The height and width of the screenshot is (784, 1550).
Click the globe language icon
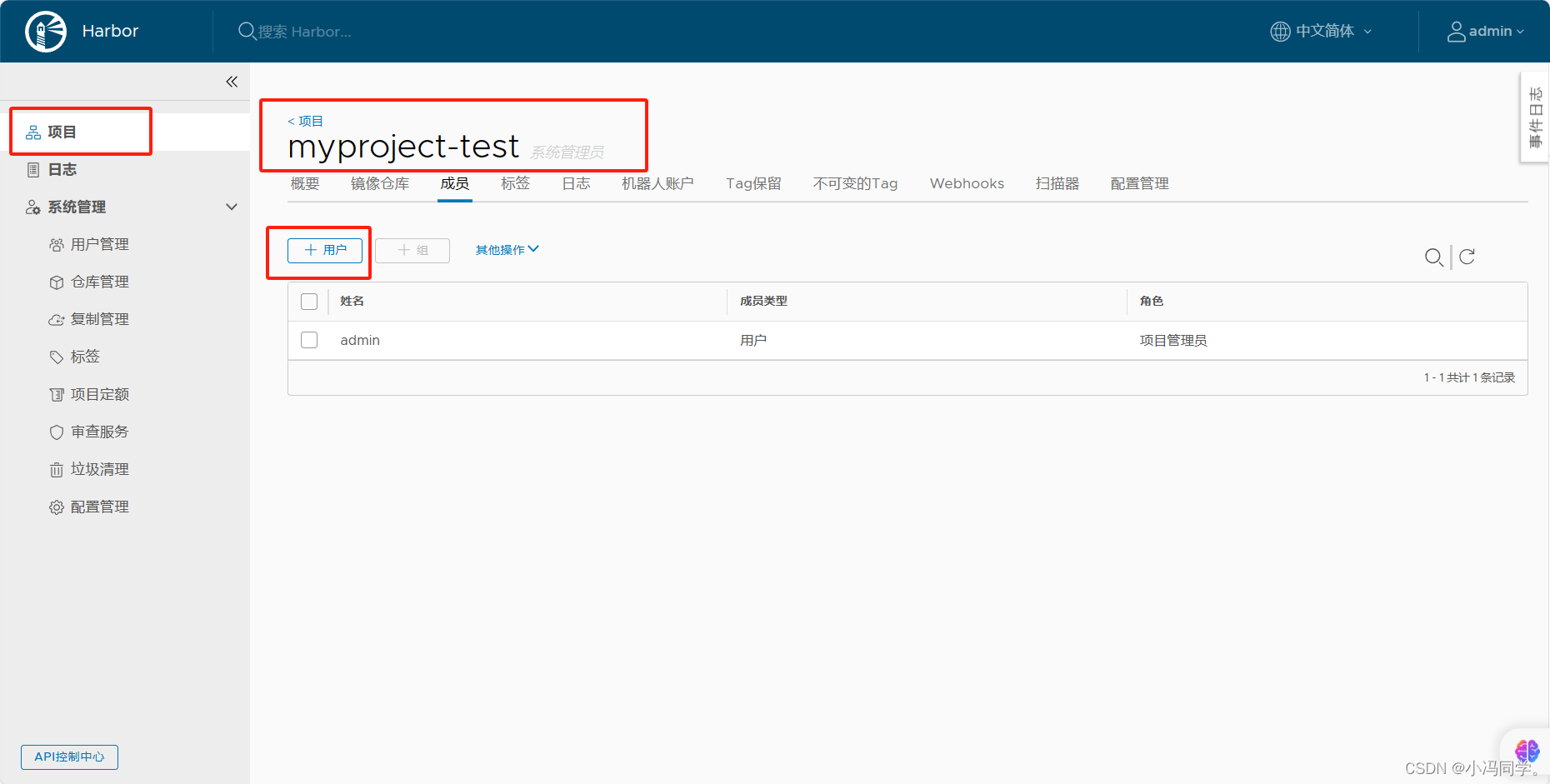[1280, 32]
